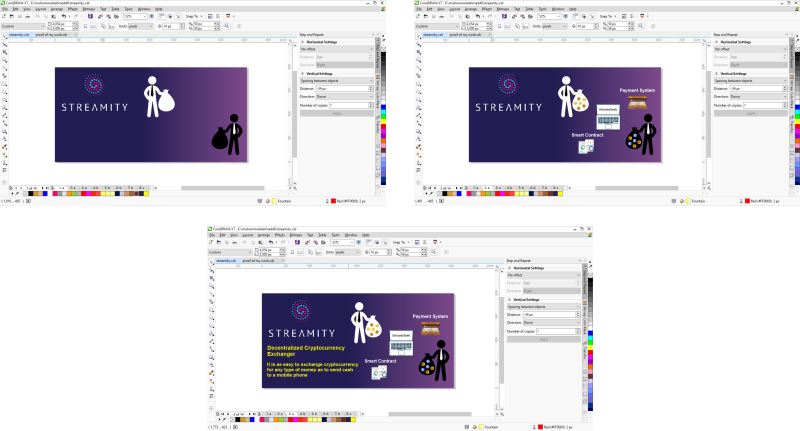Collapse Vertical Settings section in bottom window
Viewport: 800px width, 431px height.
coord(509,299)
